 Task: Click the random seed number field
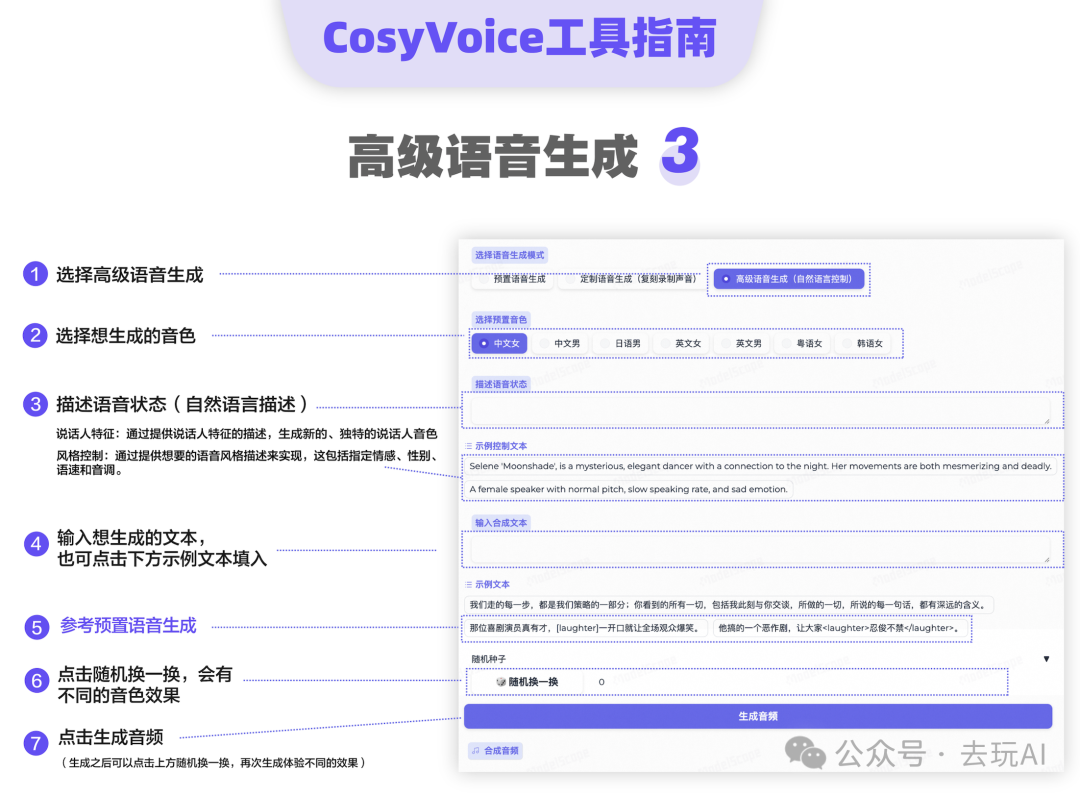795,682
